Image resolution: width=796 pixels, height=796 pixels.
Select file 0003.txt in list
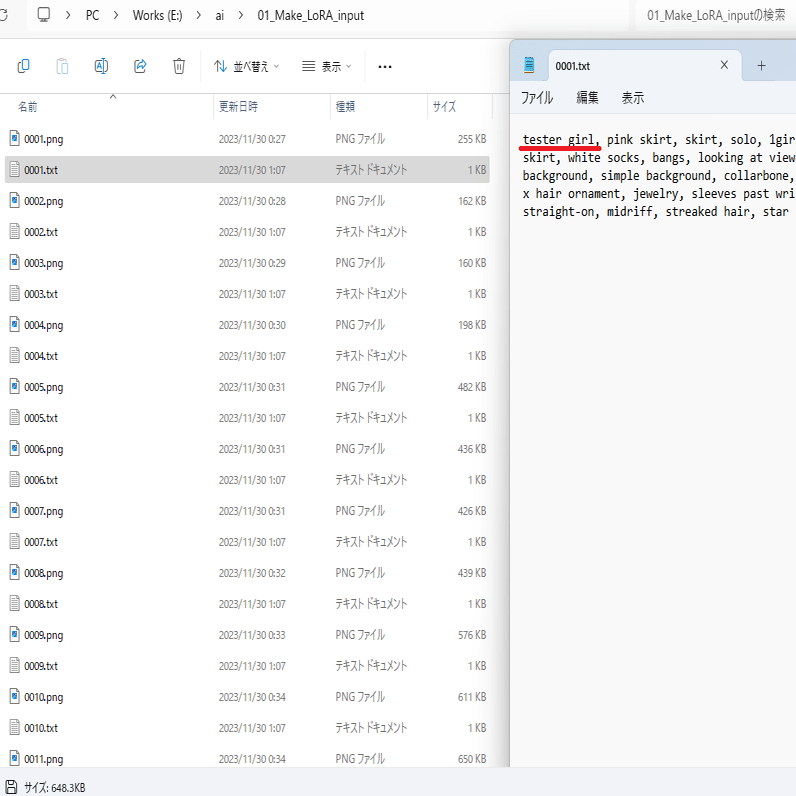247,293
